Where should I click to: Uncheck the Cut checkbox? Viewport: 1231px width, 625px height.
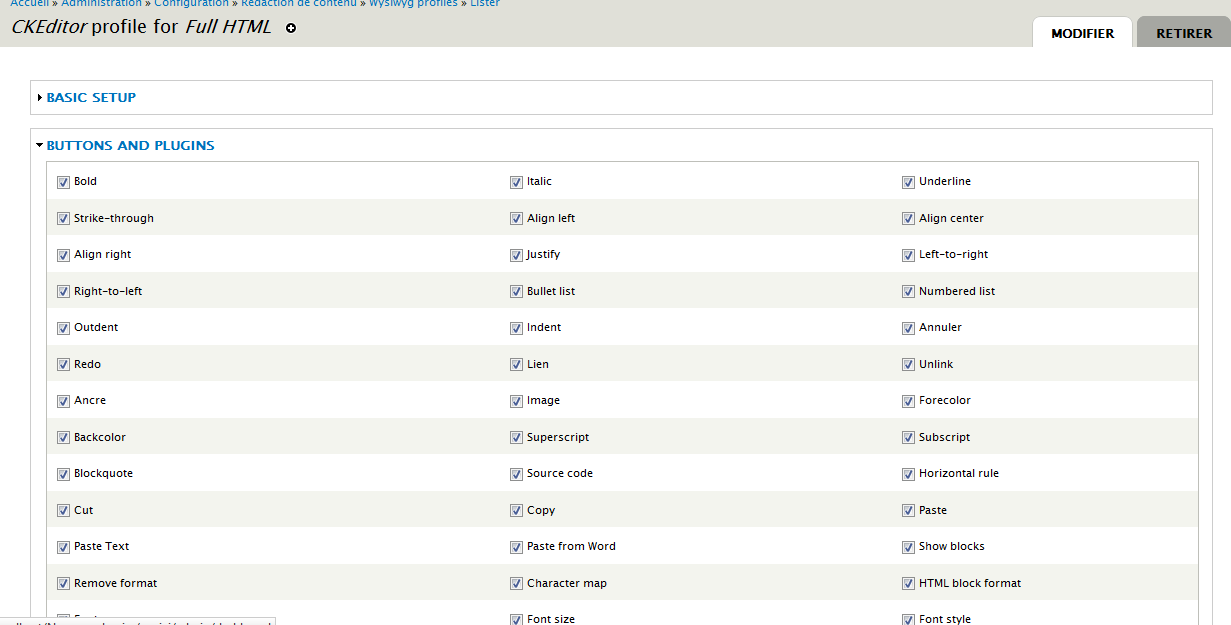click(63, 511)
